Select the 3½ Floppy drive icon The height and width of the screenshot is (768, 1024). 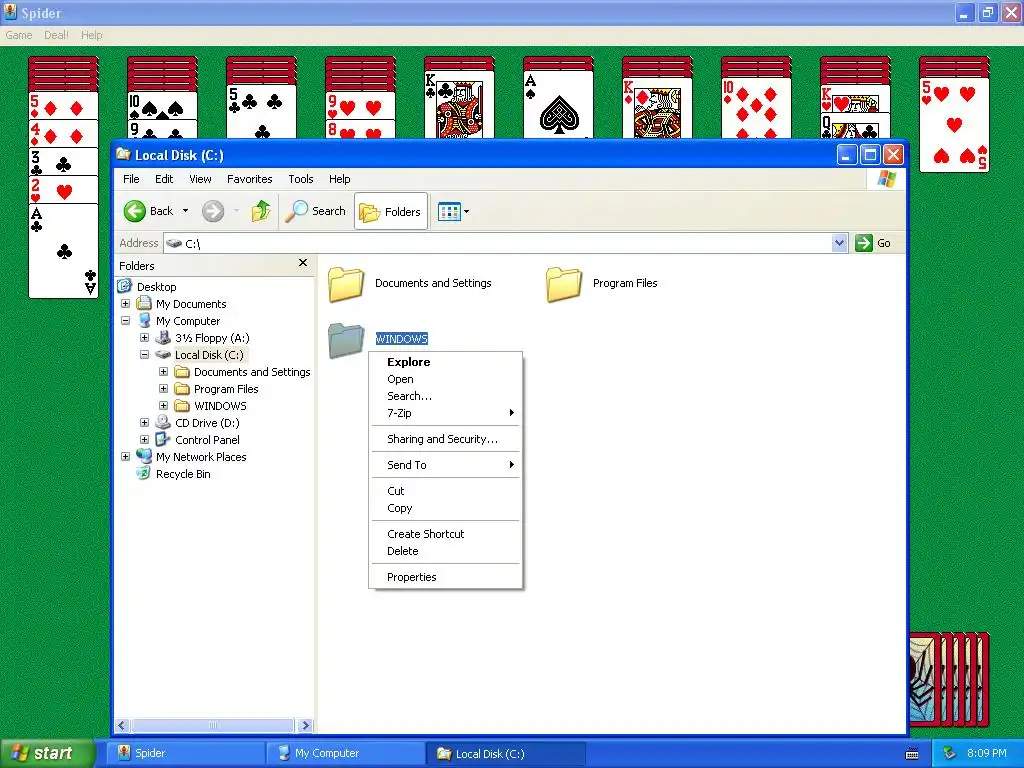[163, 338]
